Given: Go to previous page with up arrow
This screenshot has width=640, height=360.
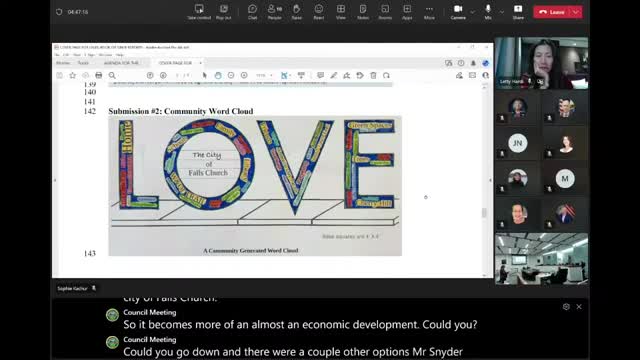Looking at the screenshot, I should point(150,76).
